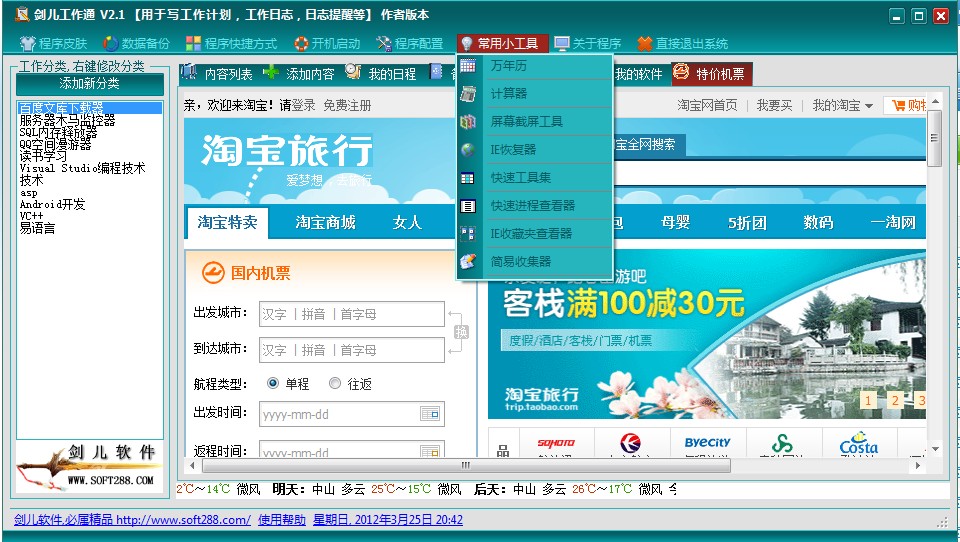Viewport: 960px width, 542px height.
Task: Click the 快速工具集 grid icon
Action: pos(468,178)
